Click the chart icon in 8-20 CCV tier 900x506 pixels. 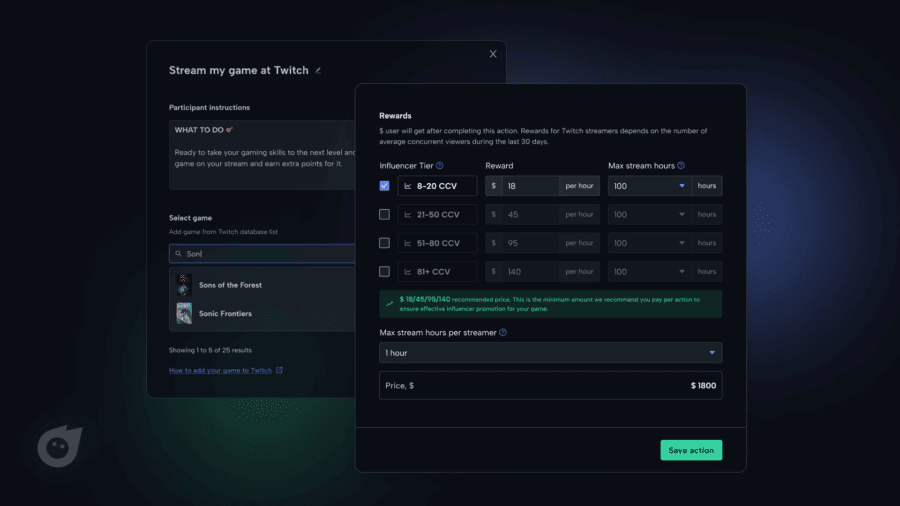pyautogui.click(x=408, y=186)
